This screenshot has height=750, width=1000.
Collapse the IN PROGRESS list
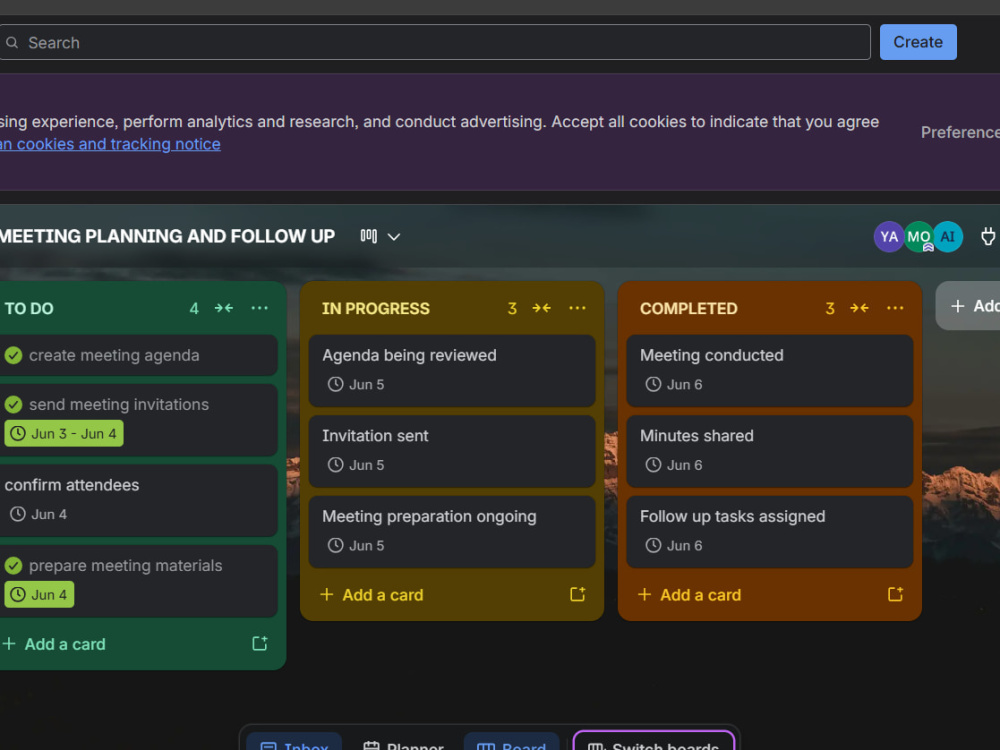point(541,308)
